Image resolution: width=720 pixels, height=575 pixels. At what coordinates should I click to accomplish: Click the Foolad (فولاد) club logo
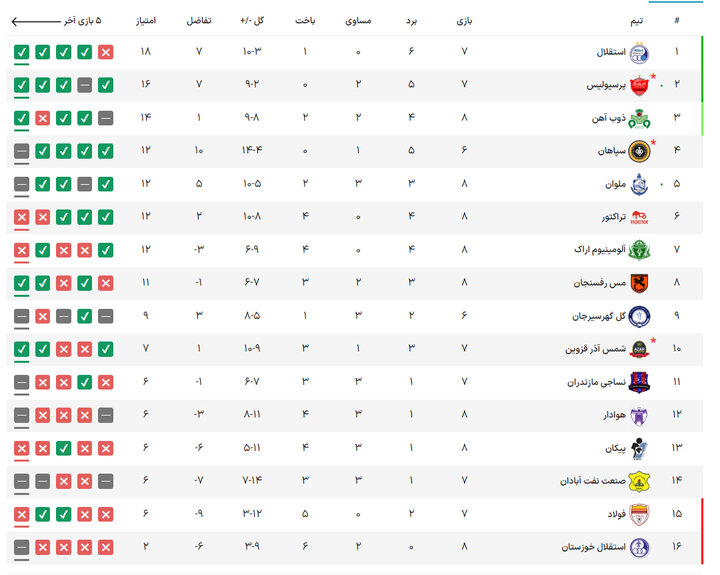point(641,514)
